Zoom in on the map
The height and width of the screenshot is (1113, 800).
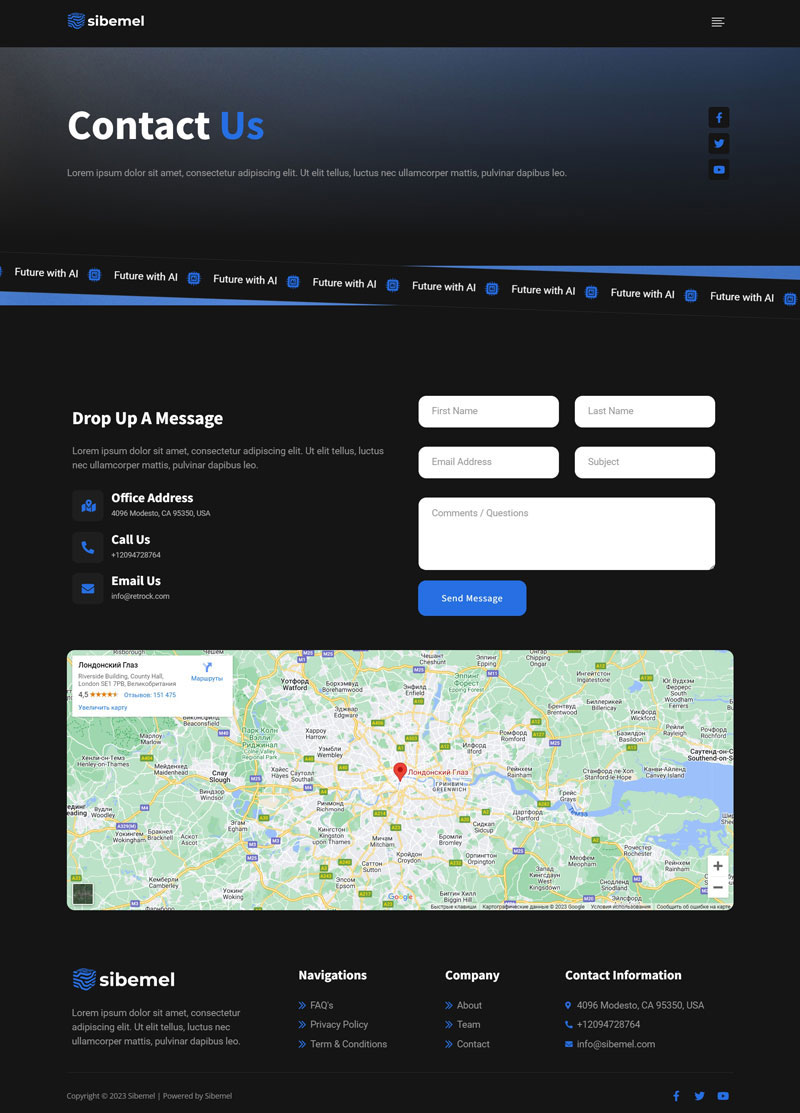[x=718, y=866]
